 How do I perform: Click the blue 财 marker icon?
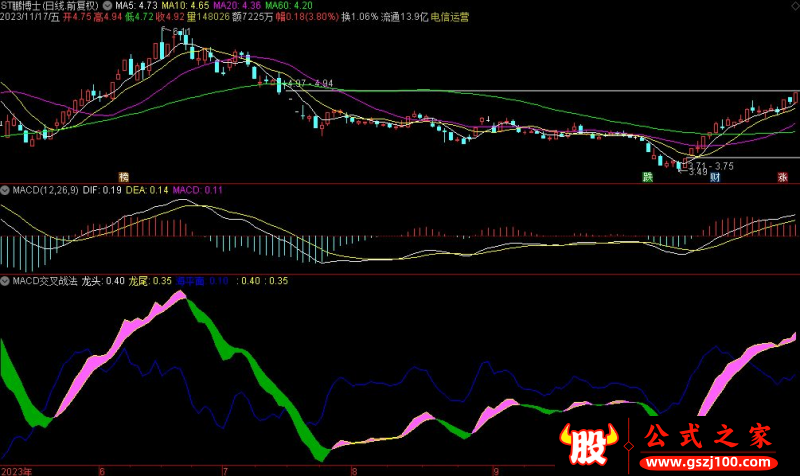click(x=716, y=177)
